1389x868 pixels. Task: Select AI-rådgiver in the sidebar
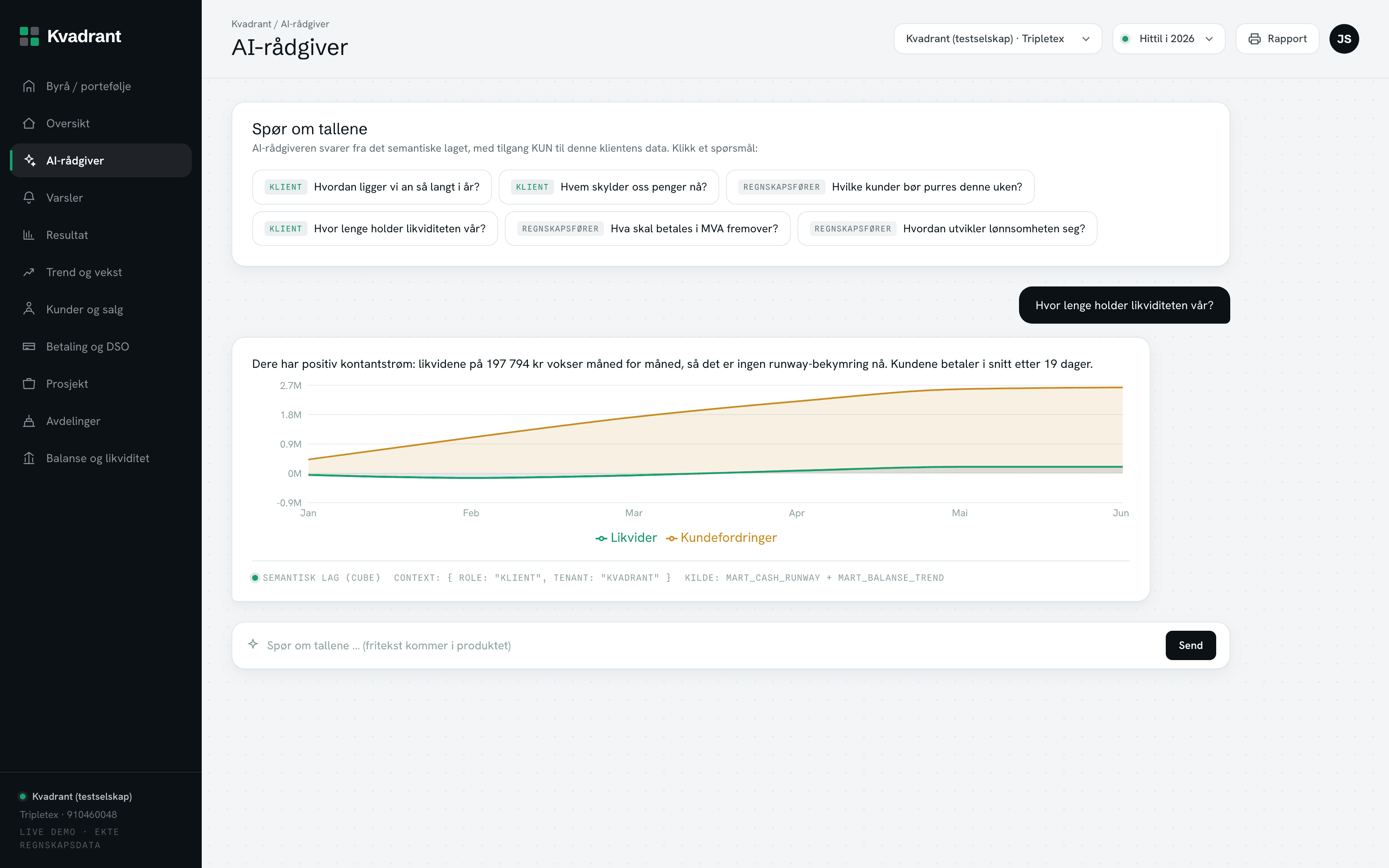click(x=101, y=160)
